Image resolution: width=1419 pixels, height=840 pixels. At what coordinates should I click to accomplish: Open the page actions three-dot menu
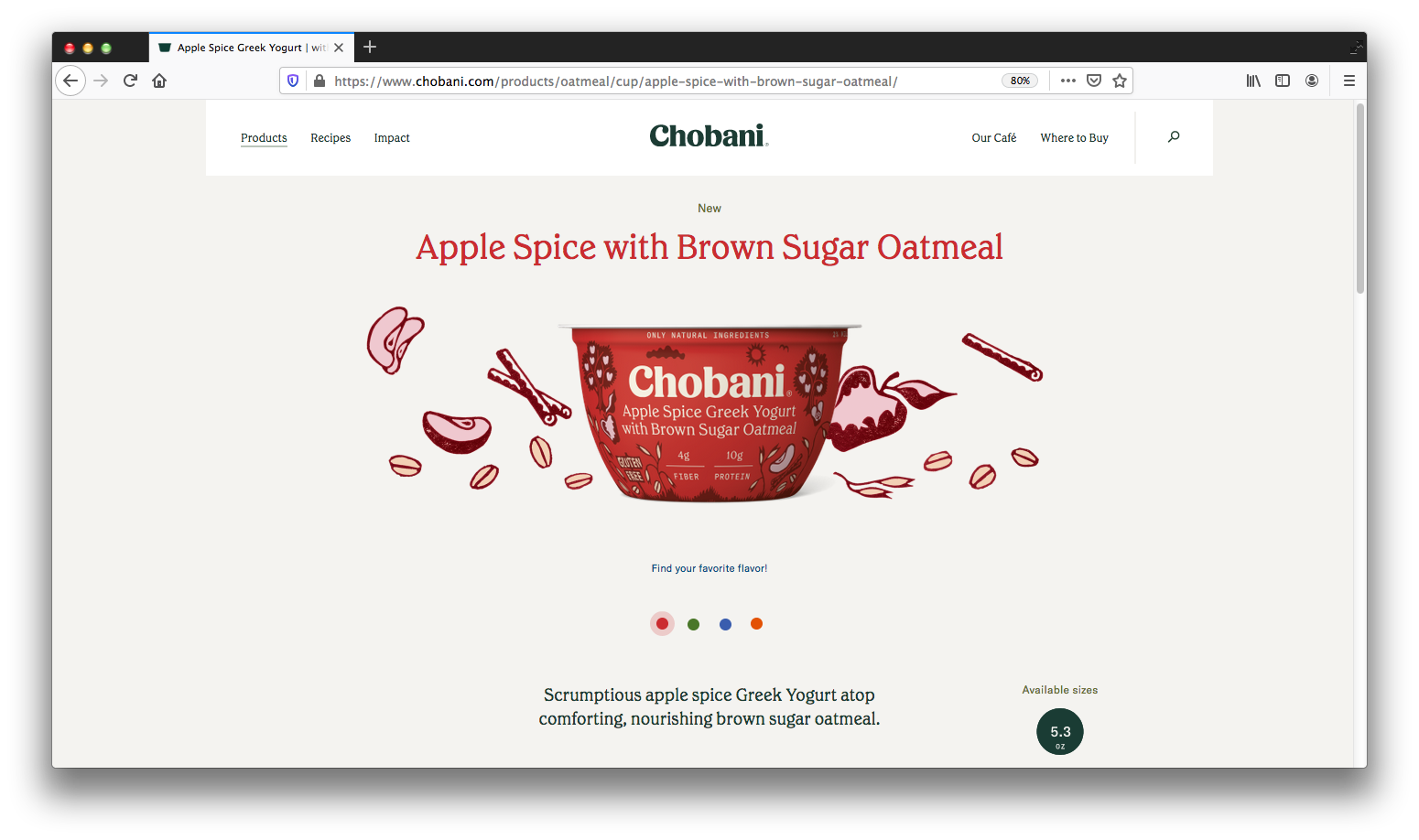[1067, 81]
